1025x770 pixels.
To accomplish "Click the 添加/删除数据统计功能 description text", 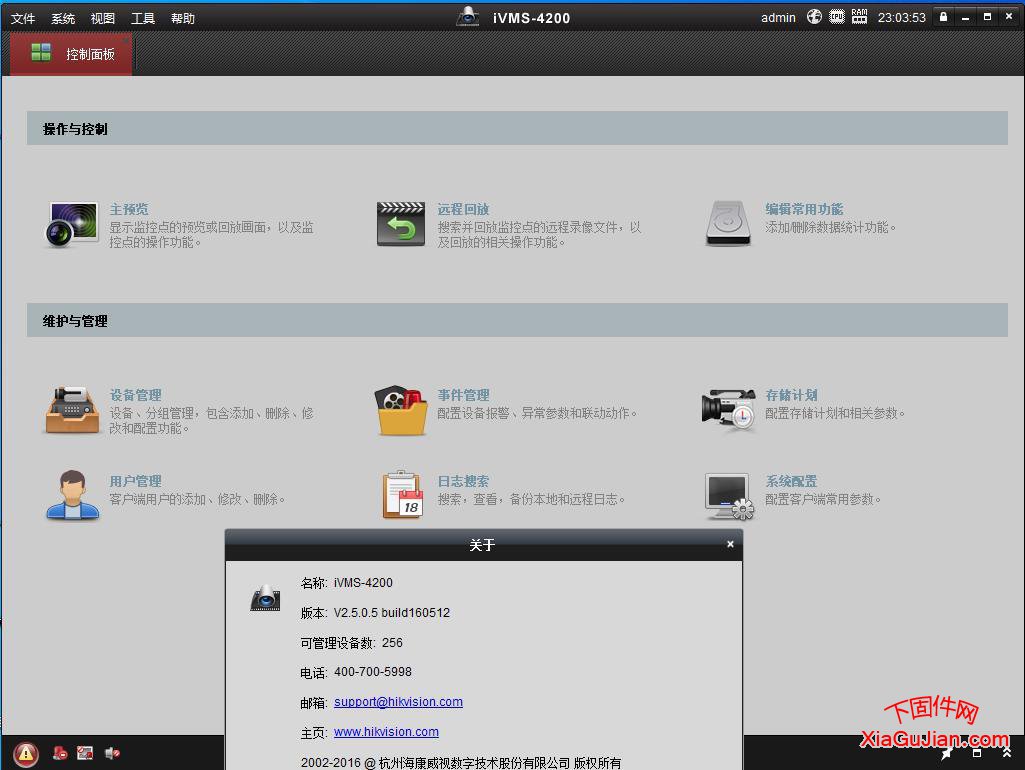I will 831,227.
